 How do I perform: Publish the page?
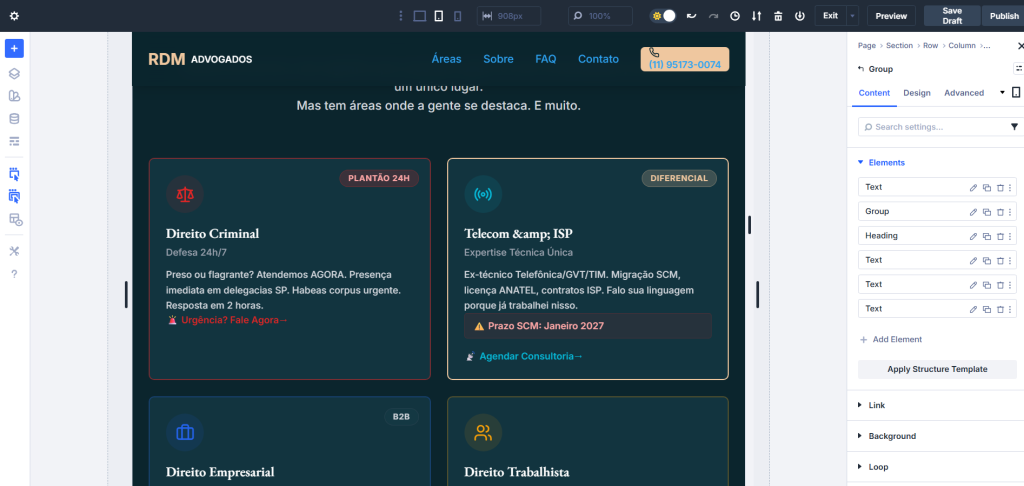(1004, 16)
